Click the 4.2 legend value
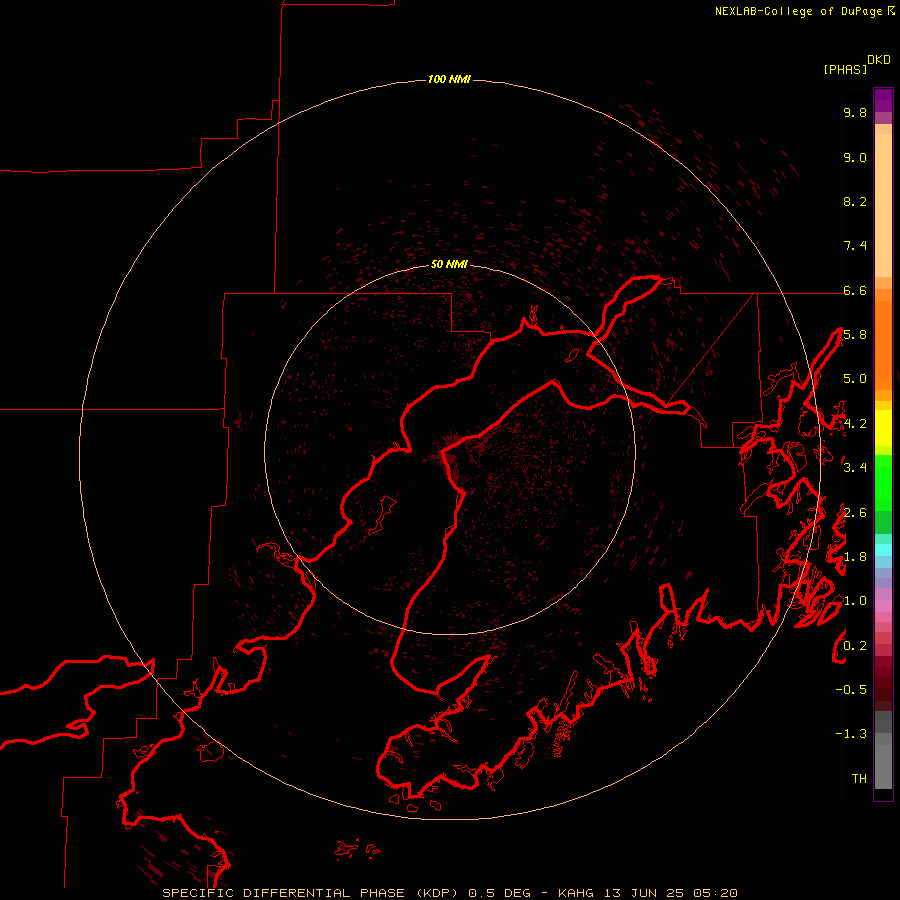Screen dimensions: 900x900 (x=855, y=424)
